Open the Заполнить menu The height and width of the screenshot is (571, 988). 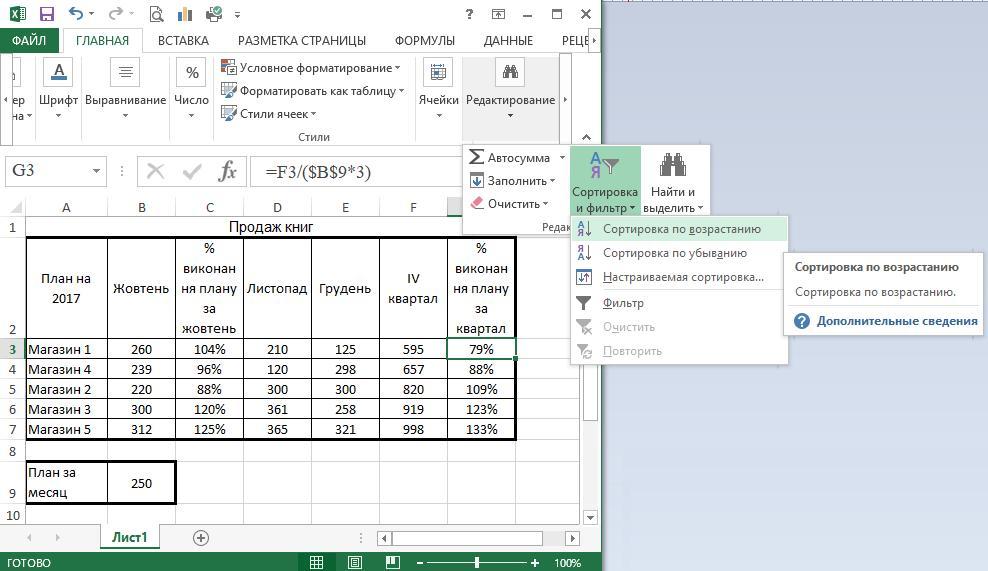[512, 181]
